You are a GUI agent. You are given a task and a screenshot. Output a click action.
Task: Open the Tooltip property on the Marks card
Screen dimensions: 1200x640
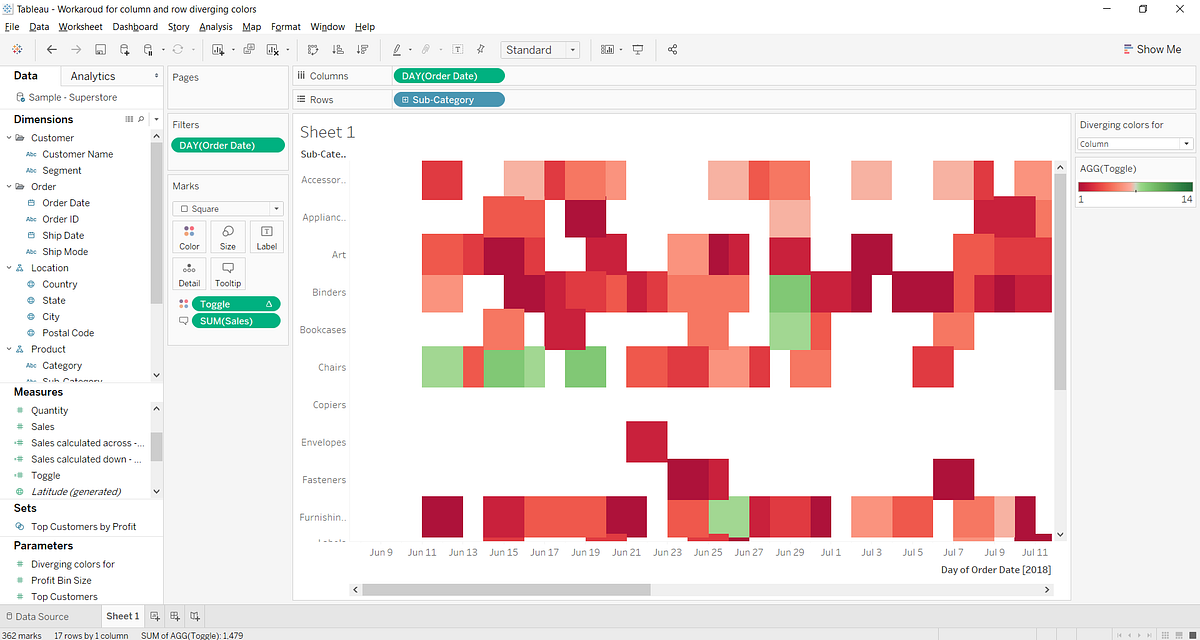point(227,272)
